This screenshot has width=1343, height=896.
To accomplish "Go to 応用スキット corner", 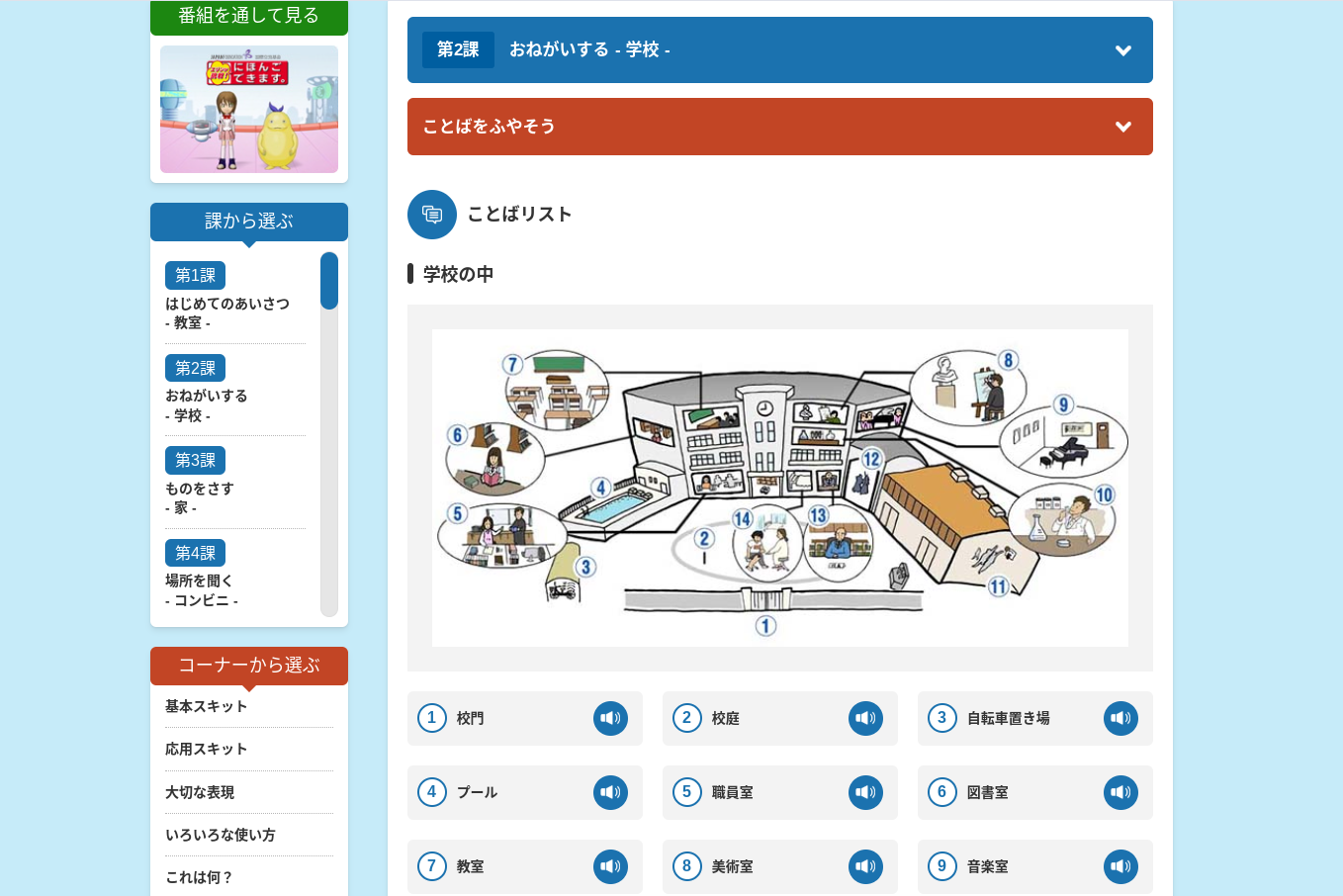I will pos(207,749).
